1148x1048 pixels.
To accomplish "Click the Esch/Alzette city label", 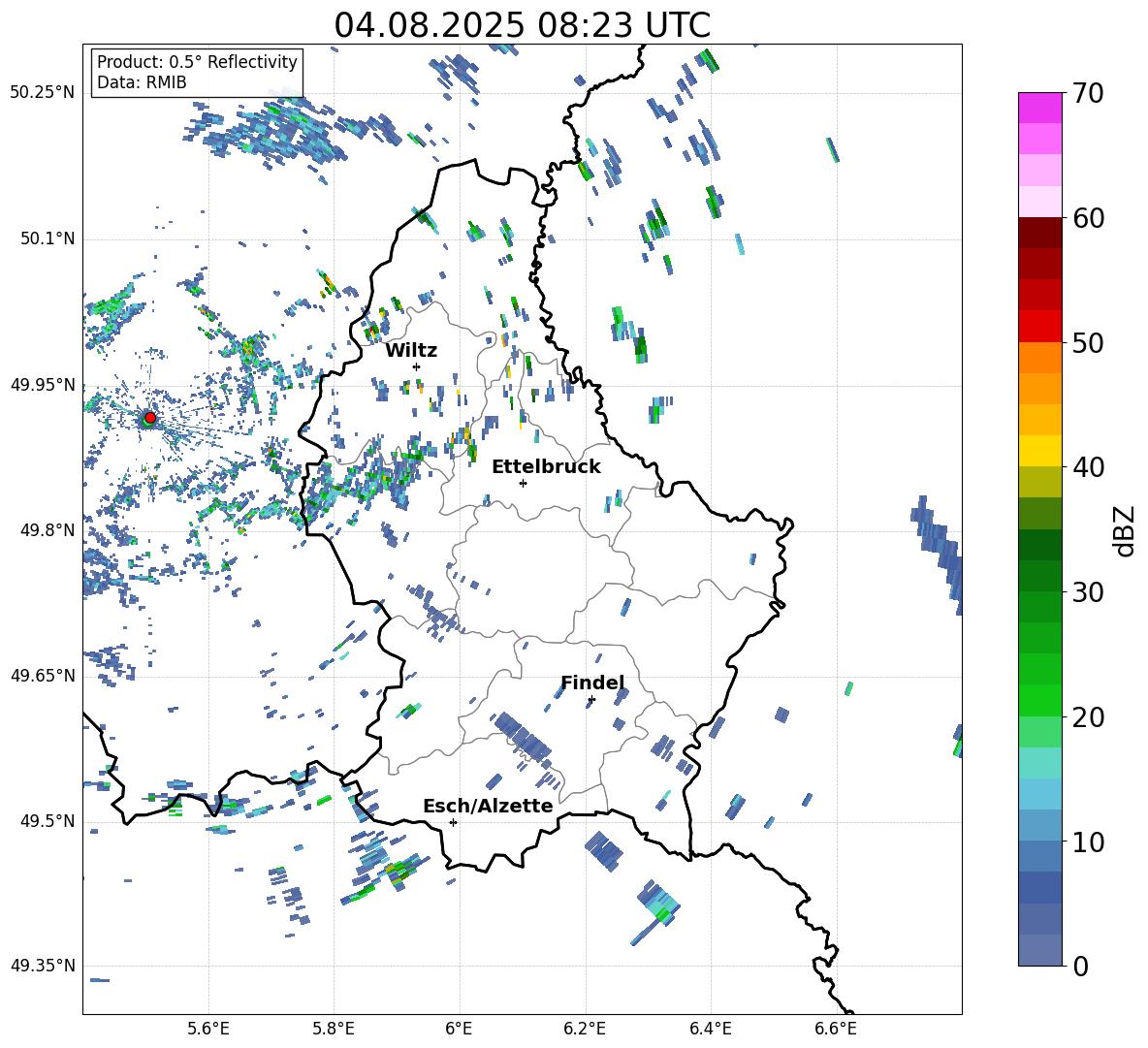I will click(x=488, y=806).
